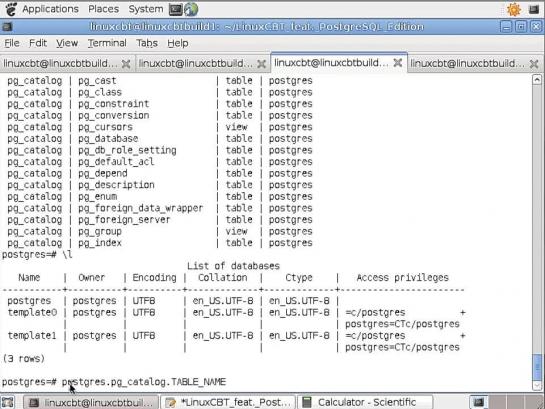Open the terminal window menu icon in title bar
The image size is (545, 409).
[7, 27]
